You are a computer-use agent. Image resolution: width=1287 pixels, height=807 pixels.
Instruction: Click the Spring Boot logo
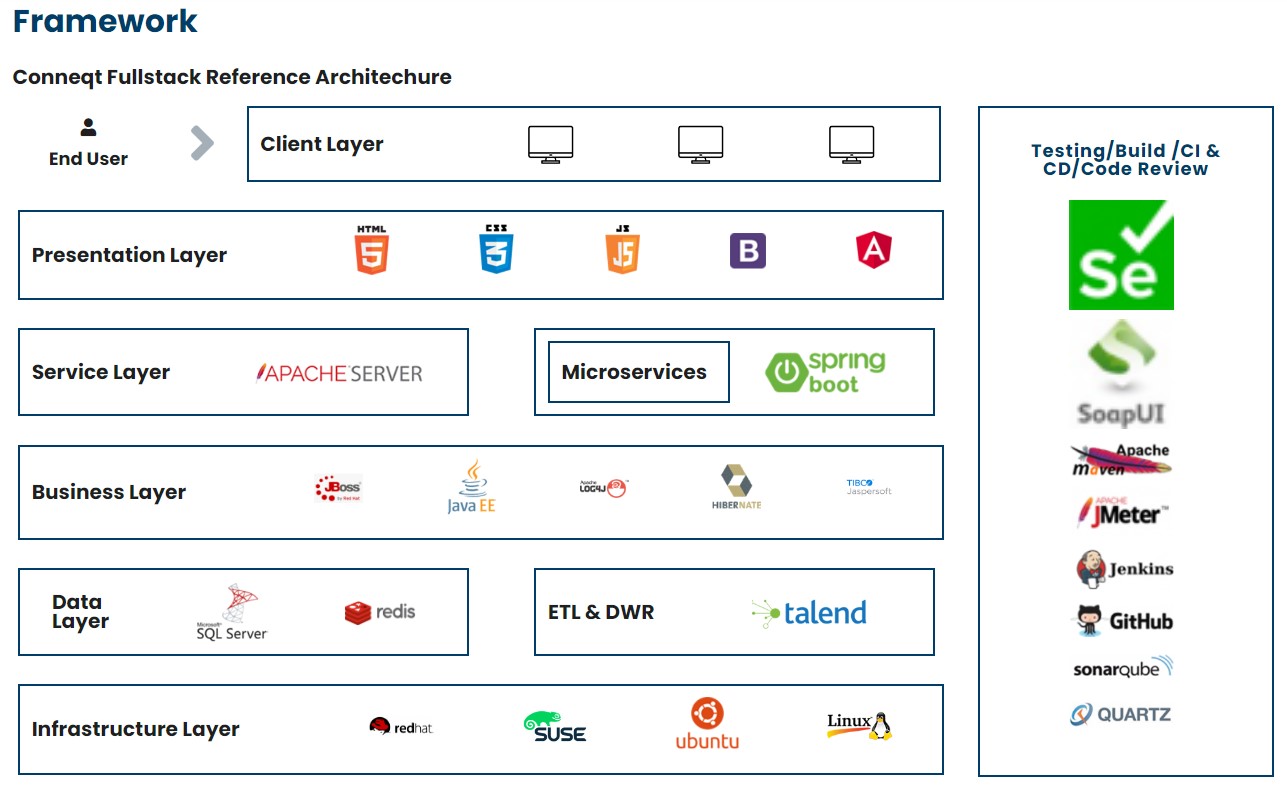(x=825, y=372)
